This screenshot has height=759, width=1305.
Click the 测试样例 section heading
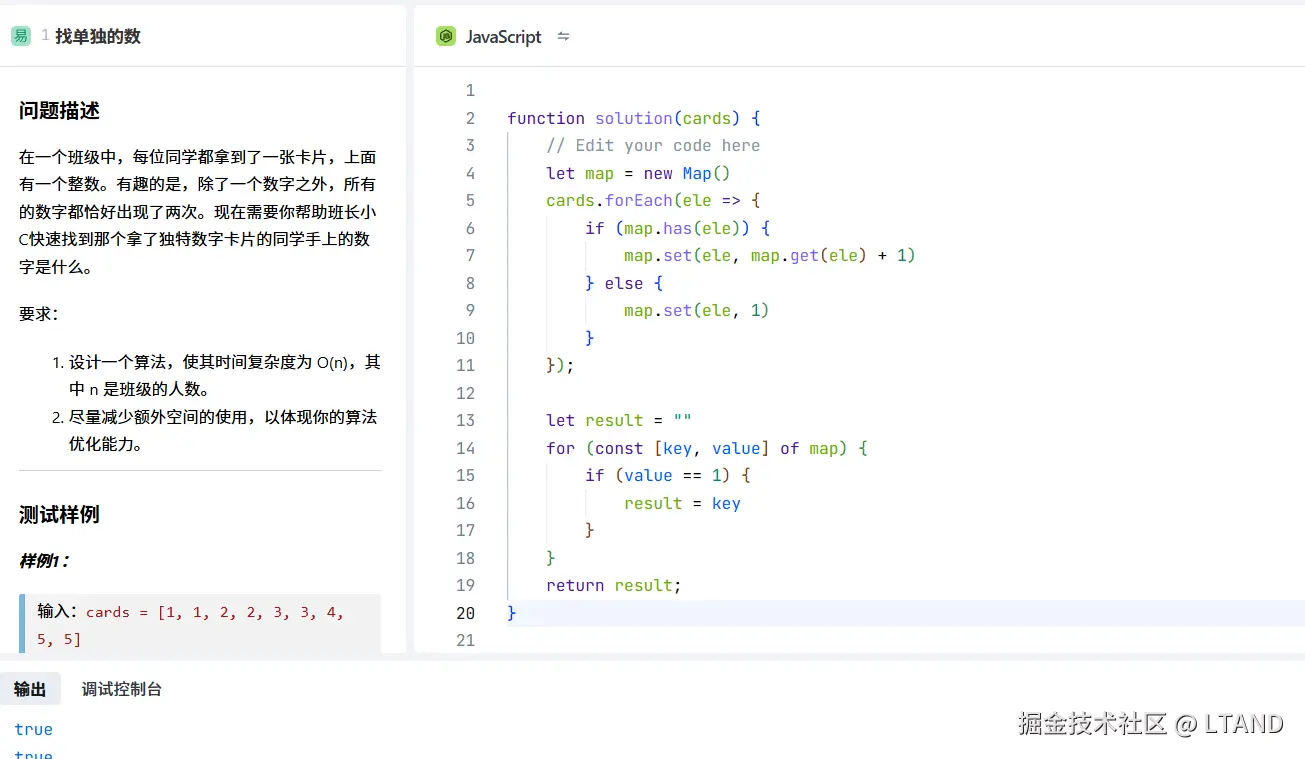pyautogui.click(x=59, y=515)
